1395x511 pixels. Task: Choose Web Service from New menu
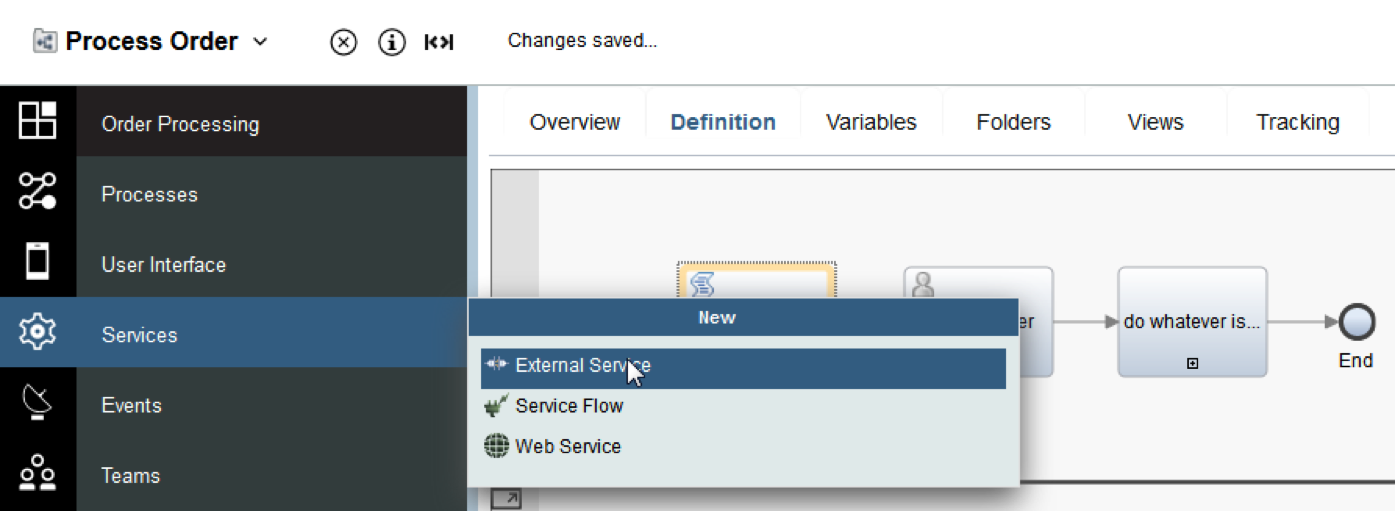[x=568, y=447]
